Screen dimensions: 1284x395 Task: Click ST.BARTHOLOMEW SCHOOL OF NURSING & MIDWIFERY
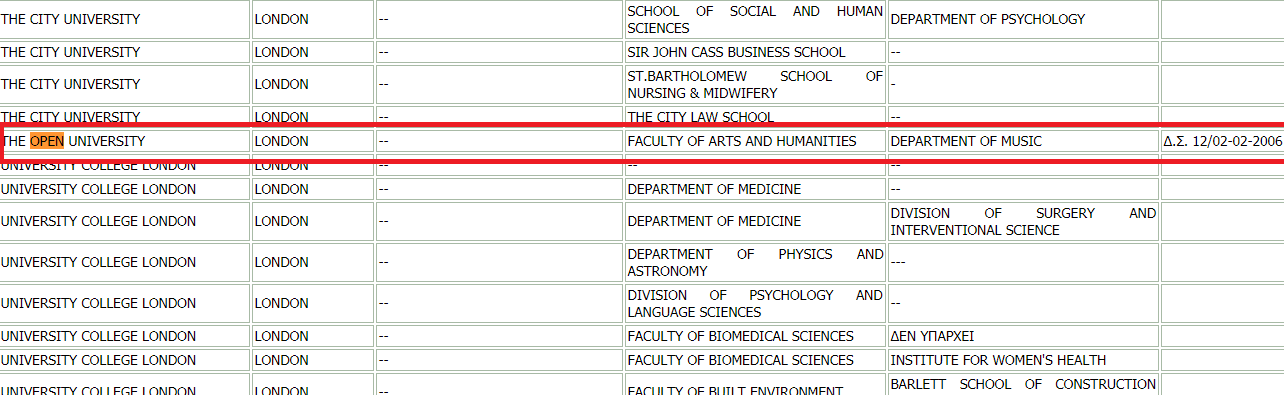pos(755,84)
